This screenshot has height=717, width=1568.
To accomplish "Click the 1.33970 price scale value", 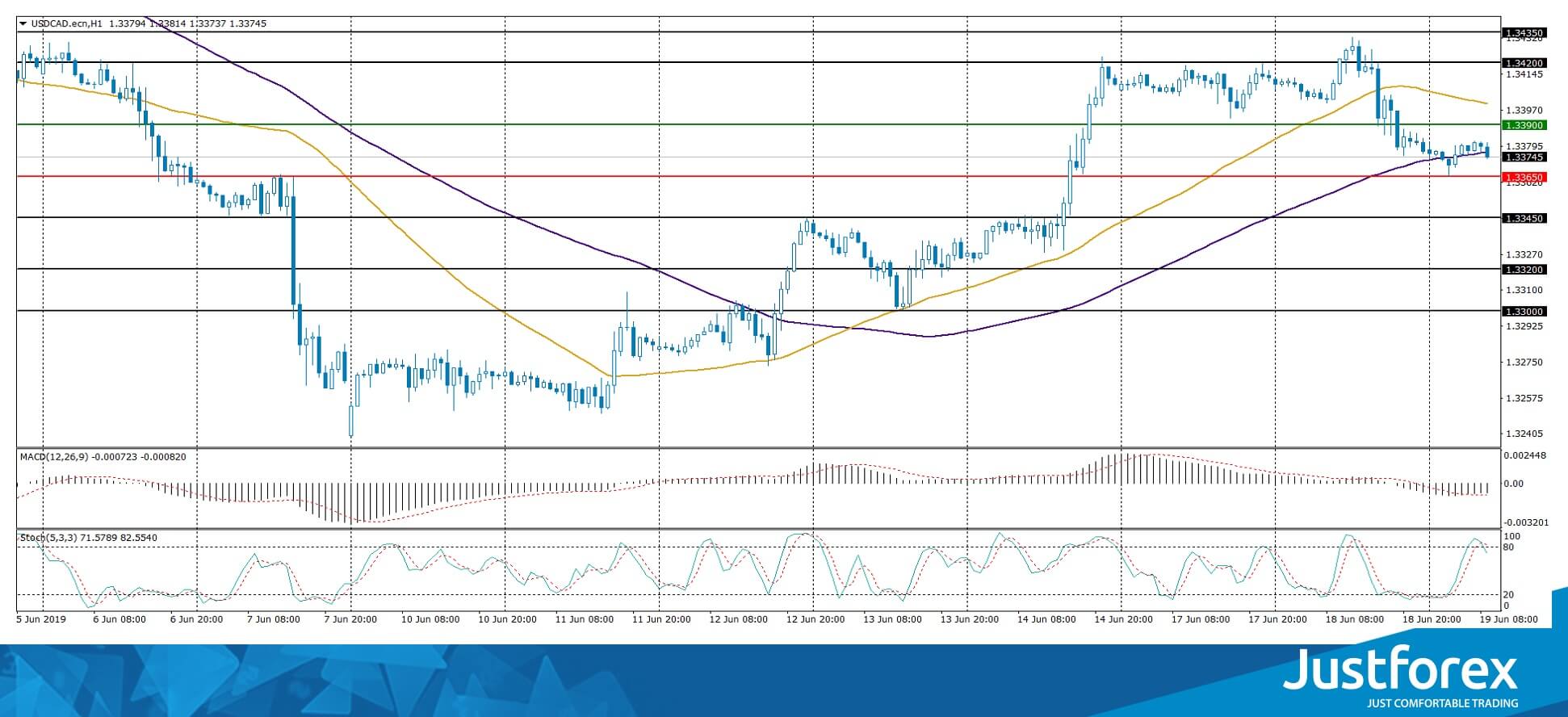I will pyautogui.click(x=1524, y=111).
